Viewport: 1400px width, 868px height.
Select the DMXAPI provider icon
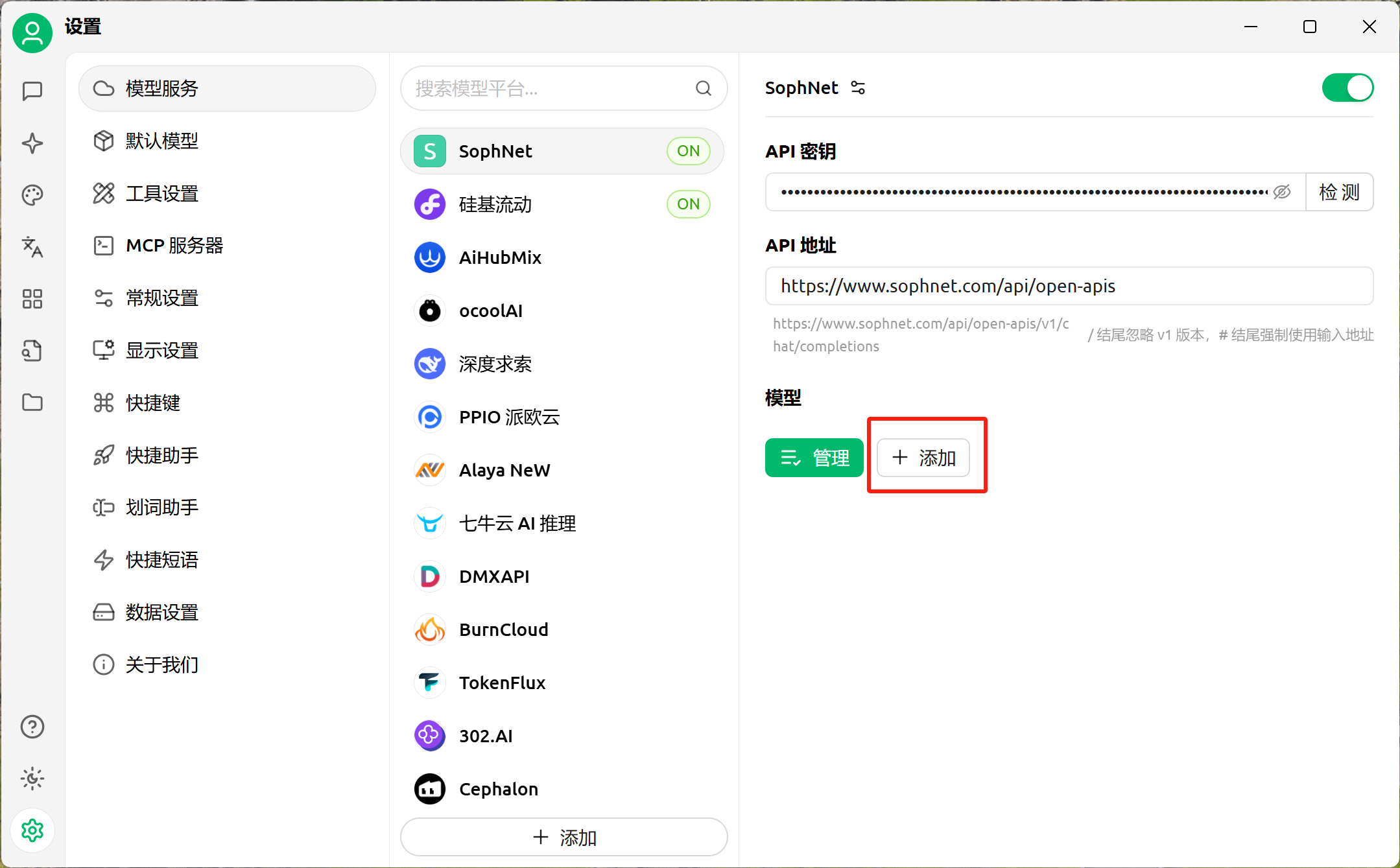coord(429,576)
